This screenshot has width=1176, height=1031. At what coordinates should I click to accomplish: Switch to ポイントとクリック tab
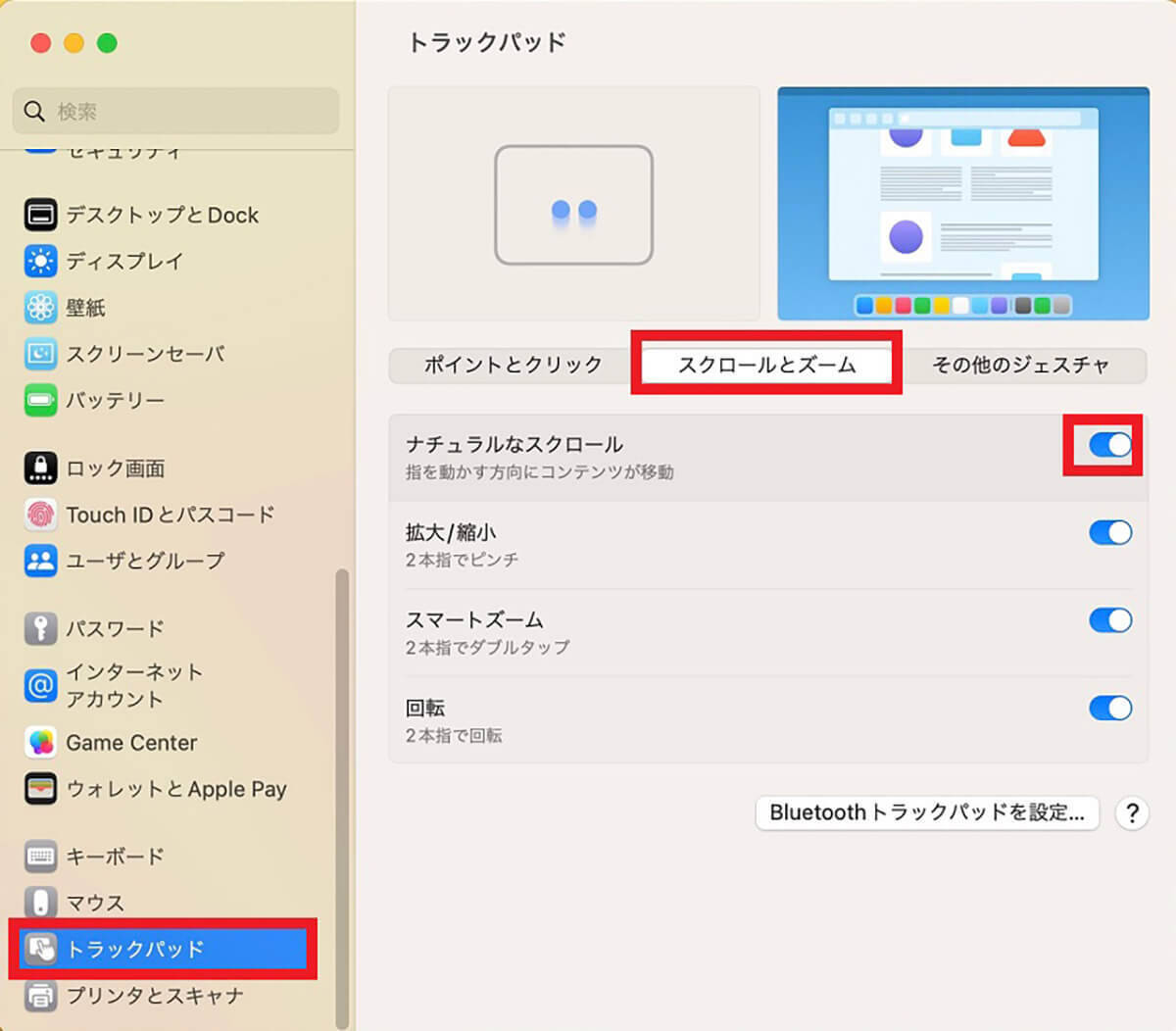513,366
